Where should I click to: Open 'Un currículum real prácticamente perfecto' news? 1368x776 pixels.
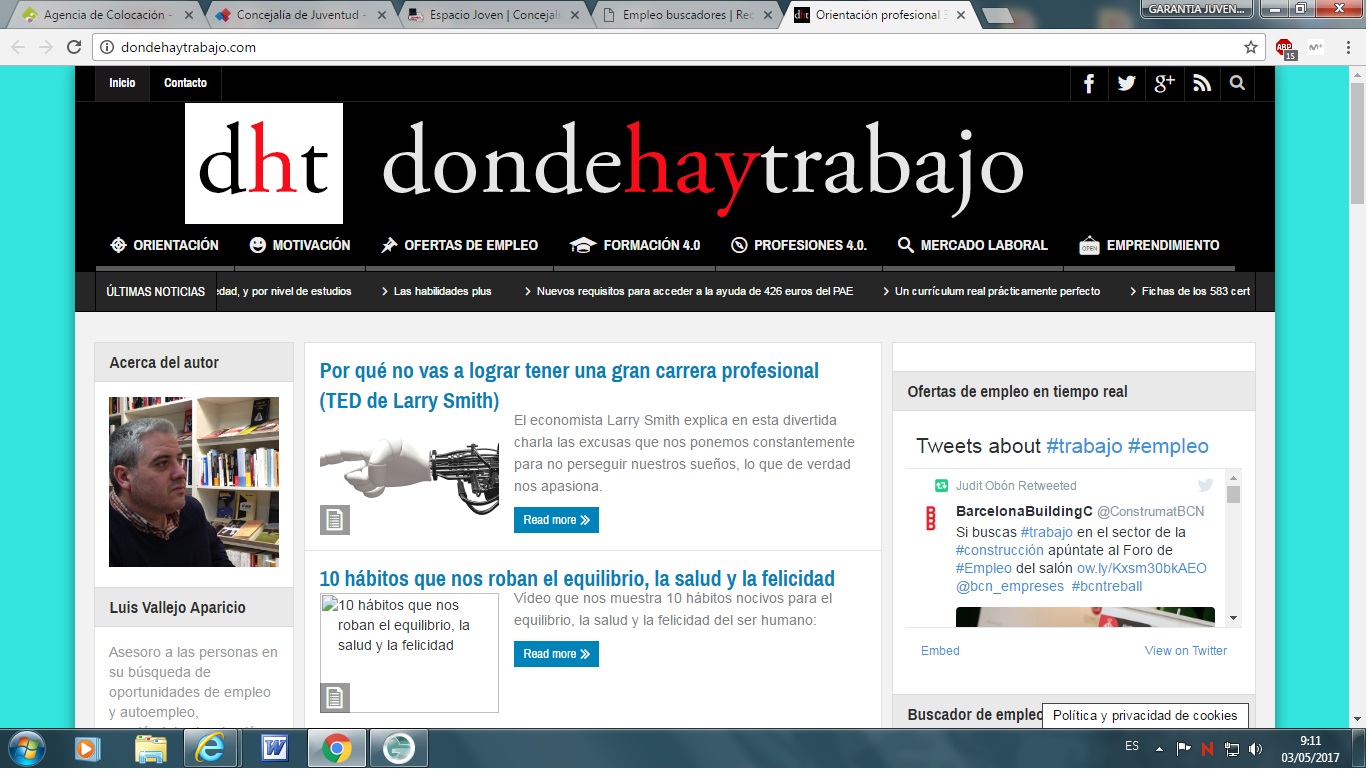pos(997,291)
